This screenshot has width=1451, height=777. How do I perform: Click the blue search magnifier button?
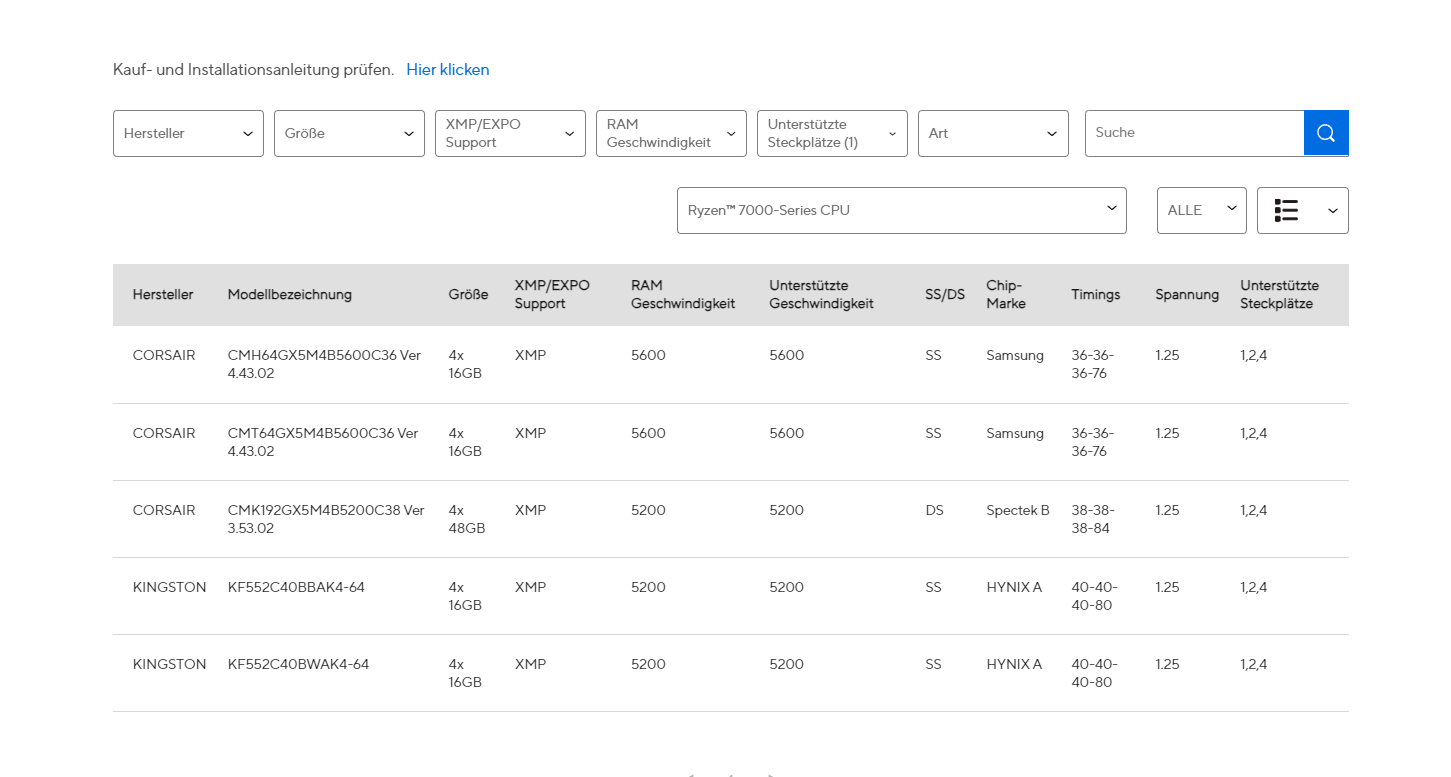1326,133
